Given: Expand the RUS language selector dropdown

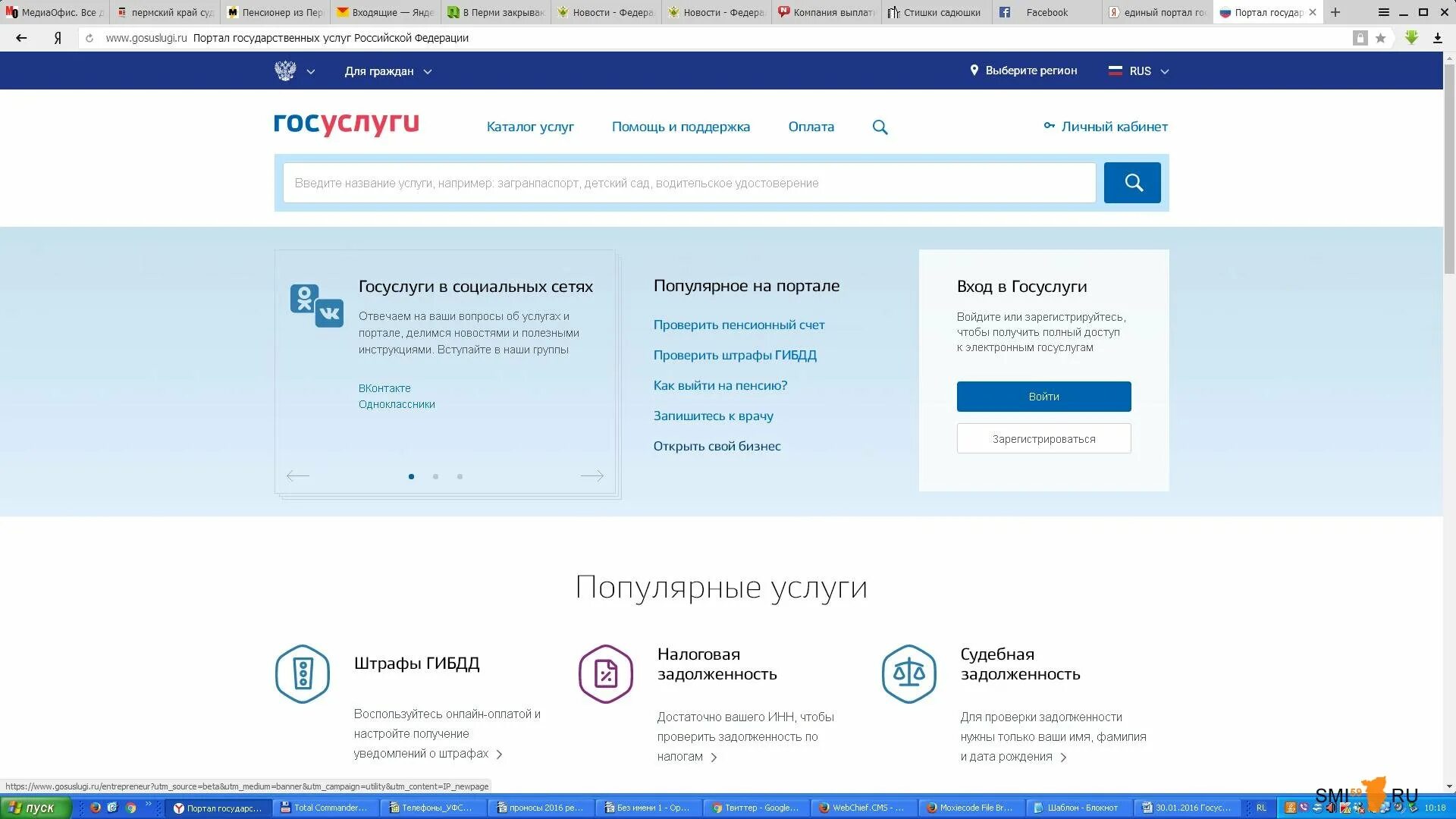Looking at the screenshot, I should pyautogui.click(x=1140, y=70).
